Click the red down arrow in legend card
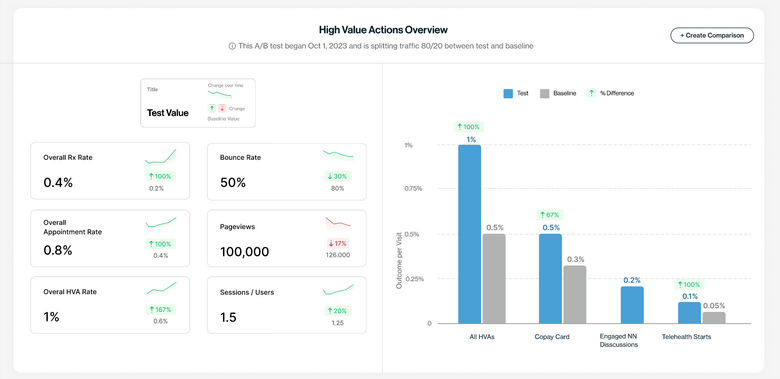Viewport: 780px width, 379px height. (222, 108)
